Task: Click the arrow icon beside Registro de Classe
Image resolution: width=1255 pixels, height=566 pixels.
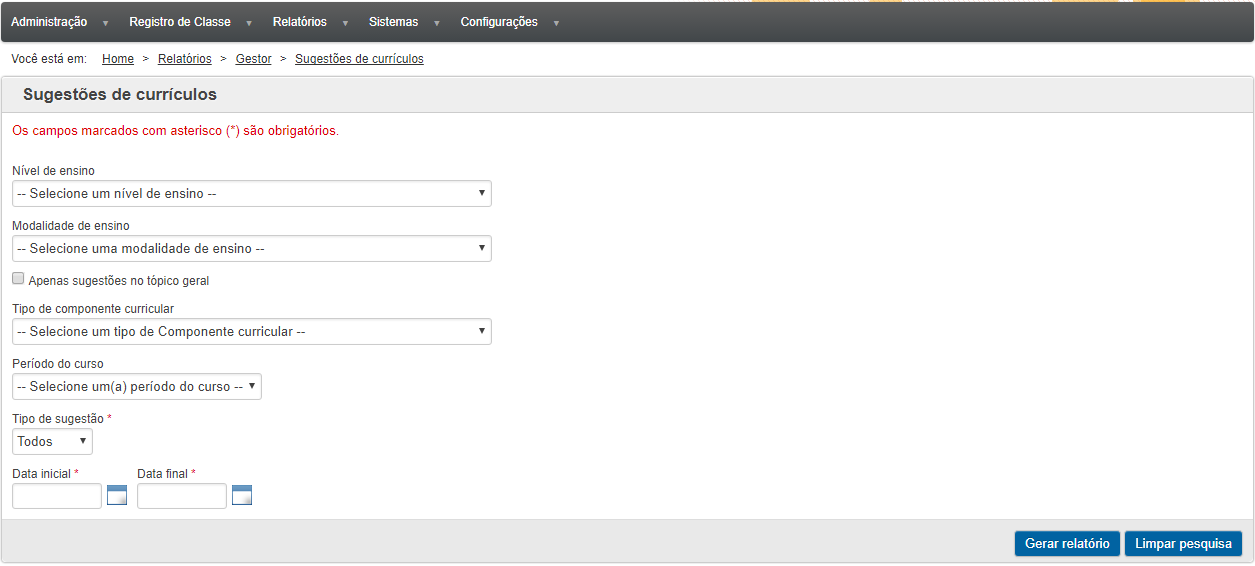Action: [x=249, y=23]
